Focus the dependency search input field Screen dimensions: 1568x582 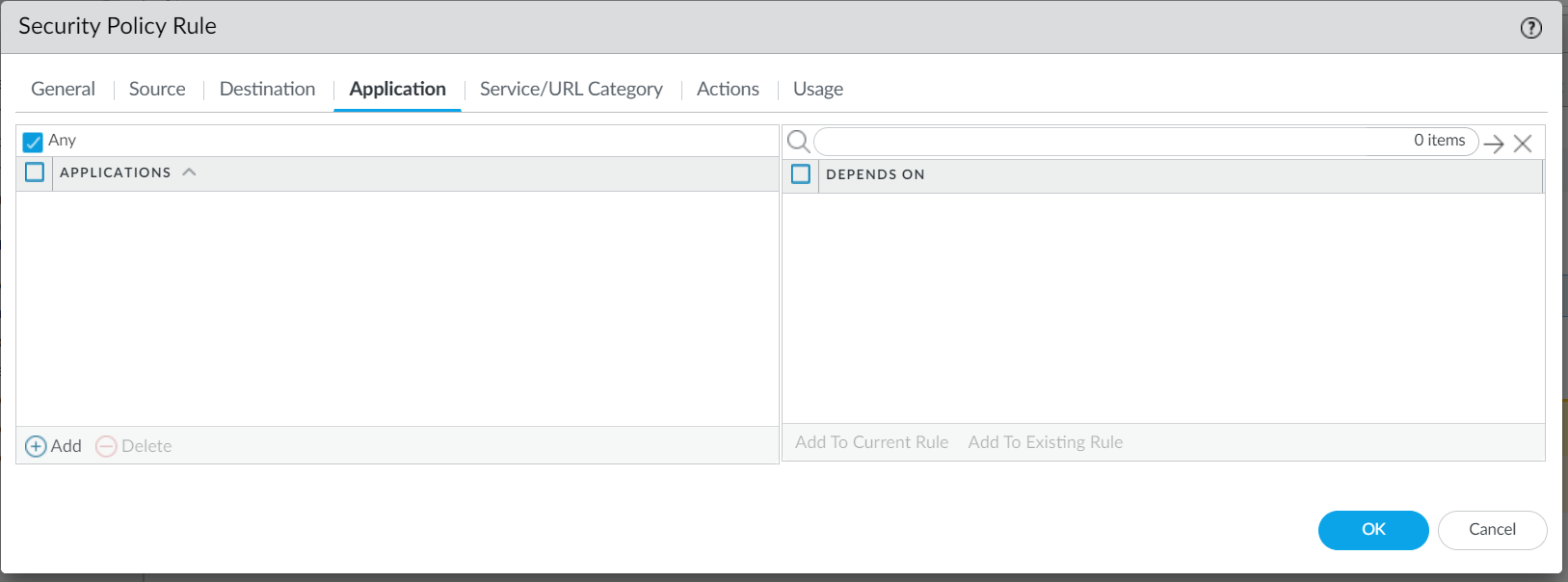pos(1108,142)
